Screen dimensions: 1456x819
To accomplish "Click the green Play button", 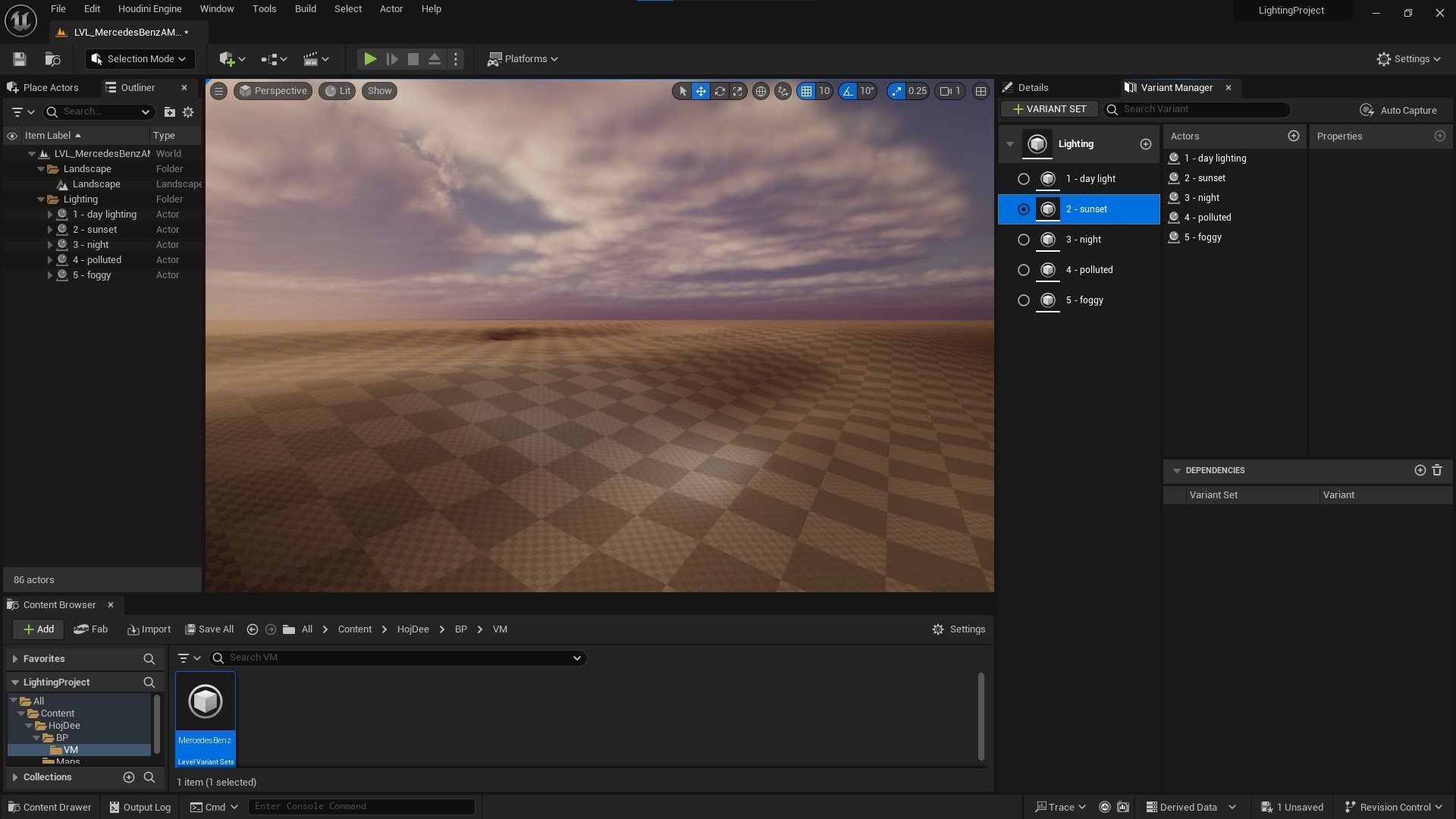I will click(369, 59).
